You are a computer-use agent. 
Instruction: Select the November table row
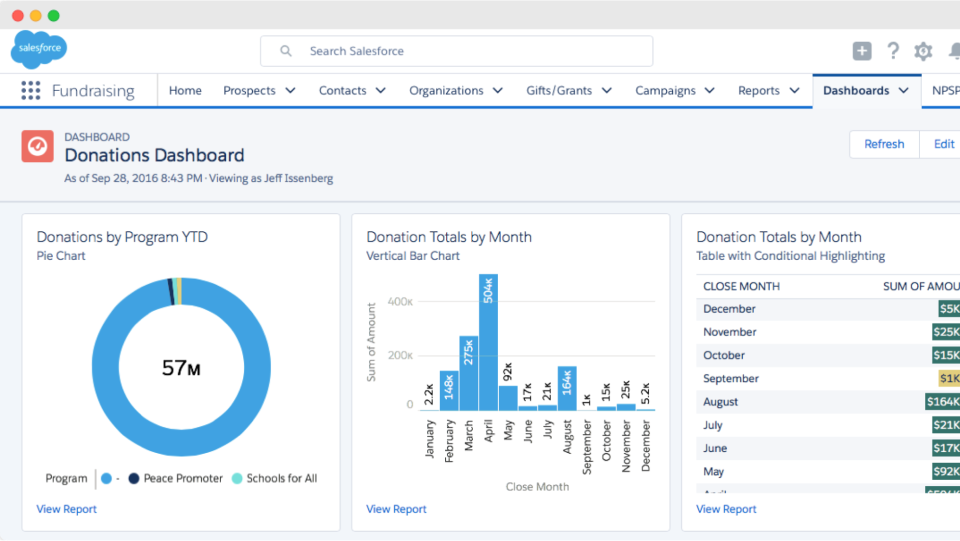[x=828, y=332]
